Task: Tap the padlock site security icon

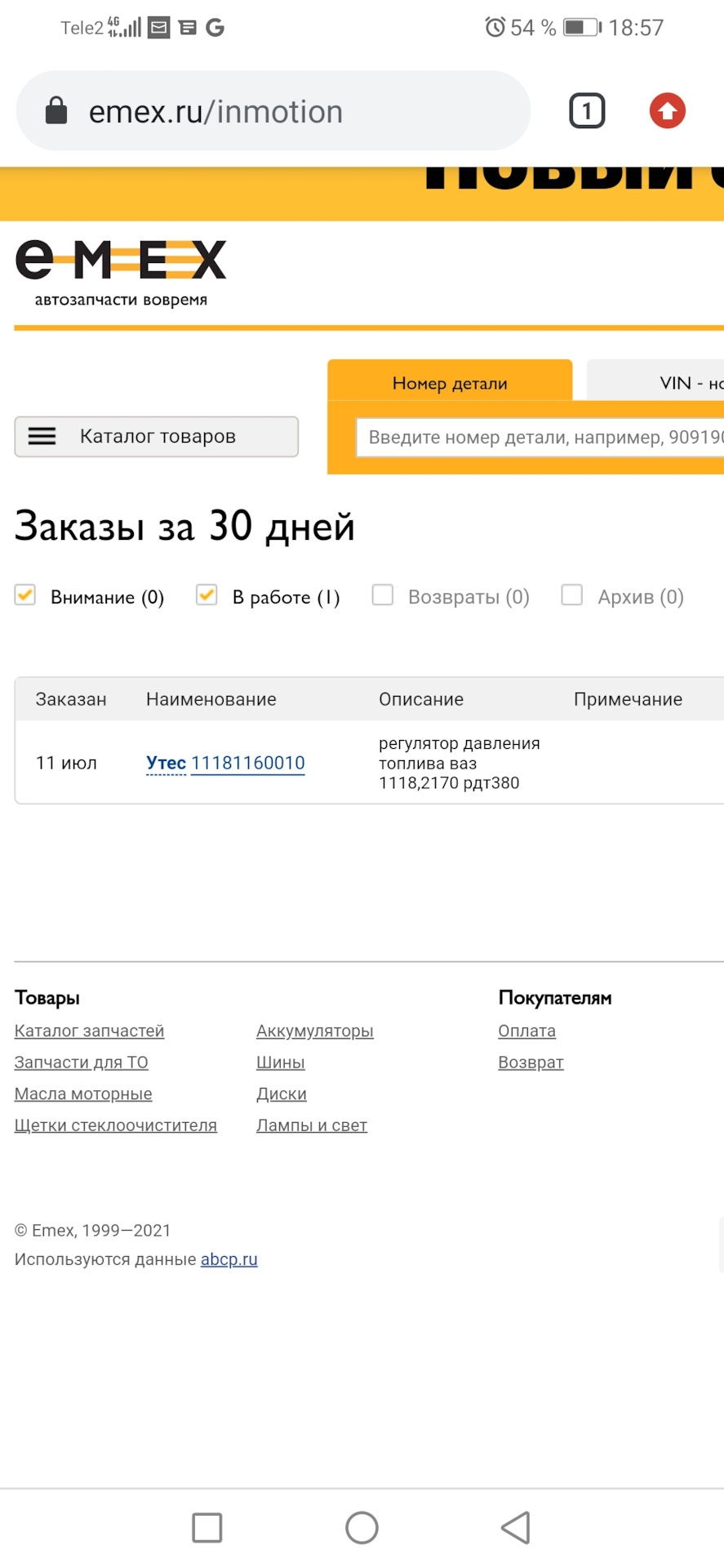Action: pos(56,111)
